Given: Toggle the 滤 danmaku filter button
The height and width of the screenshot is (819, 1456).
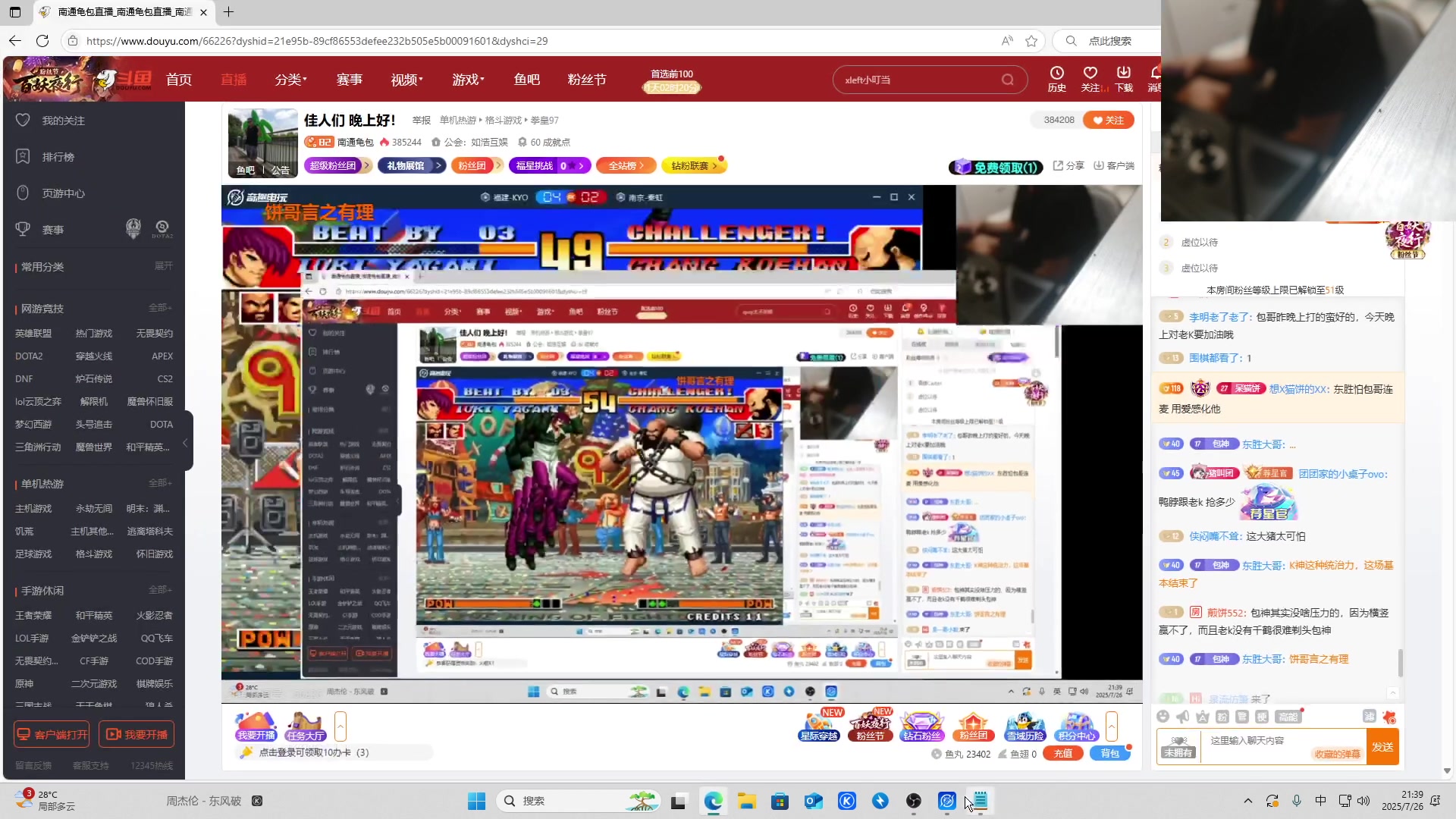Looking at the screenshot, I should coord(1370,717).
